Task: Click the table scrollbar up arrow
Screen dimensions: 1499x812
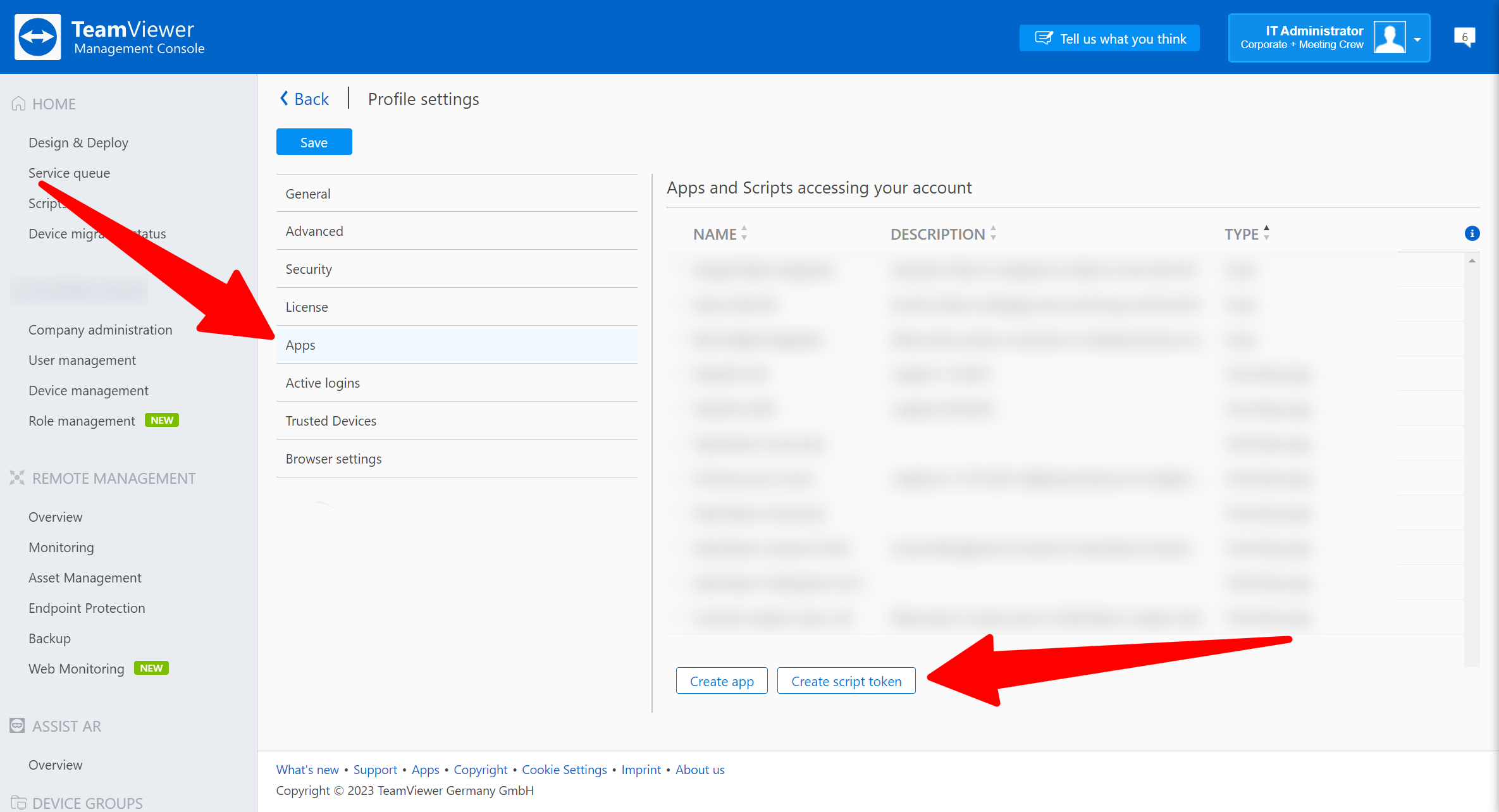Action: point(1472,261)
